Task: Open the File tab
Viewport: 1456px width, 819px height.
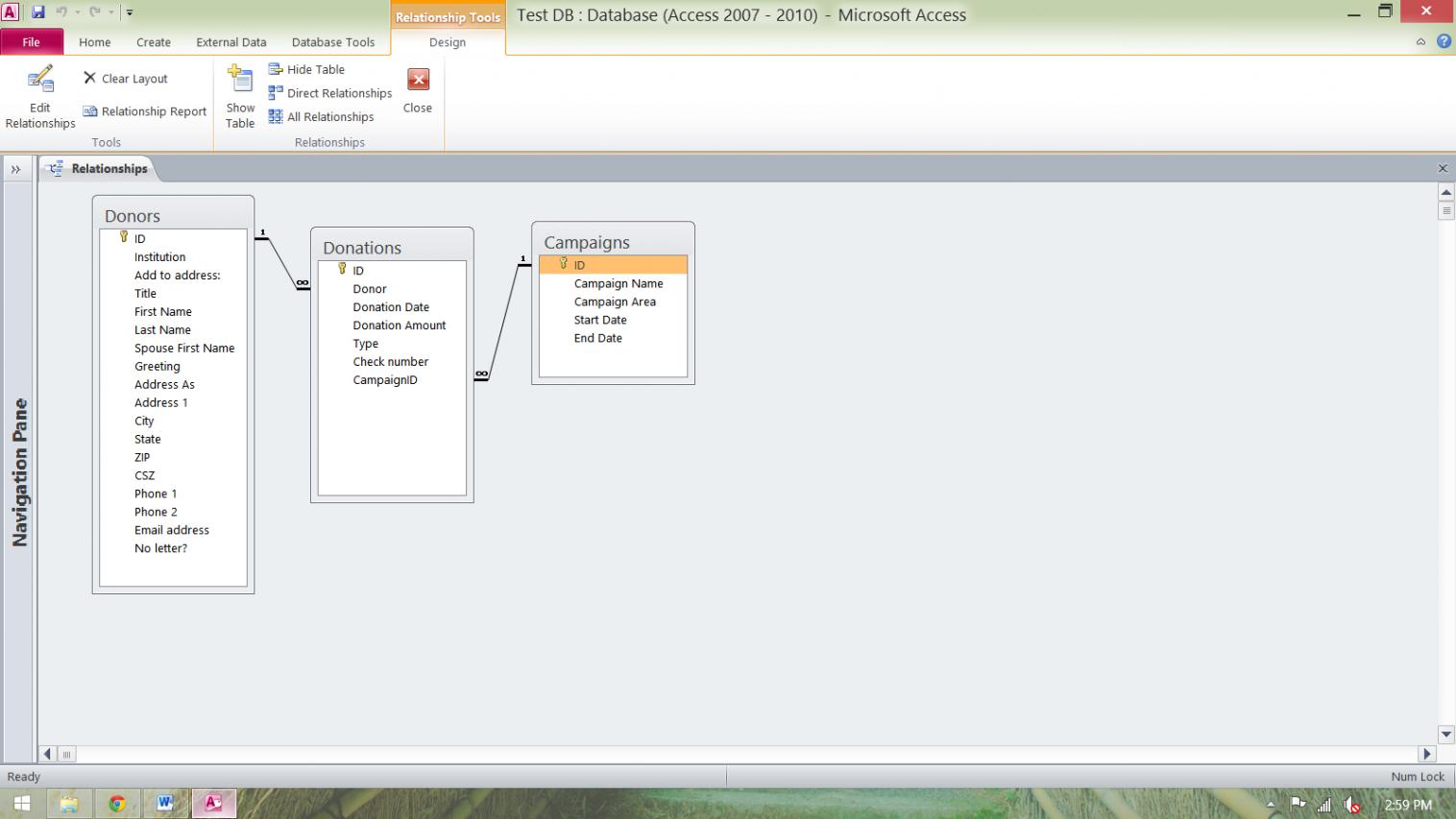Action: [x=32, y=42]
